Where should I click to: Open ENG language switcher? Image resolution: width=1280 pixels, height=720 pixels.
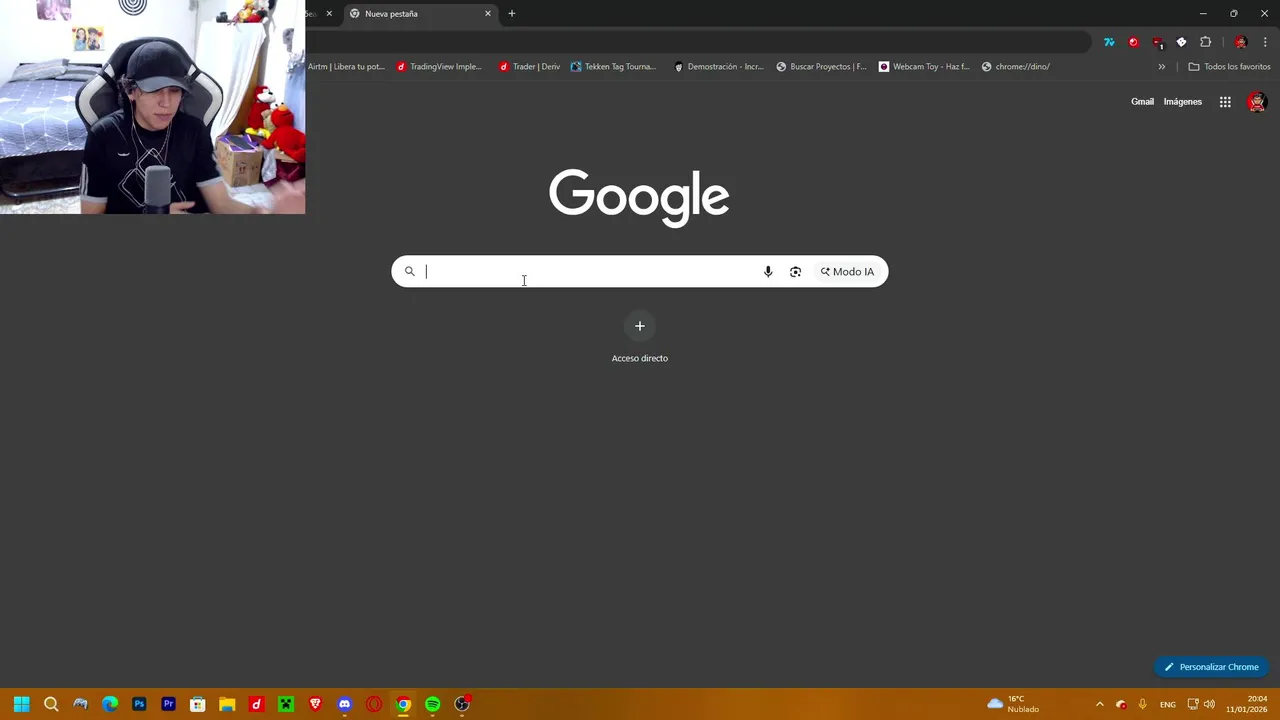coord(1167,704)
